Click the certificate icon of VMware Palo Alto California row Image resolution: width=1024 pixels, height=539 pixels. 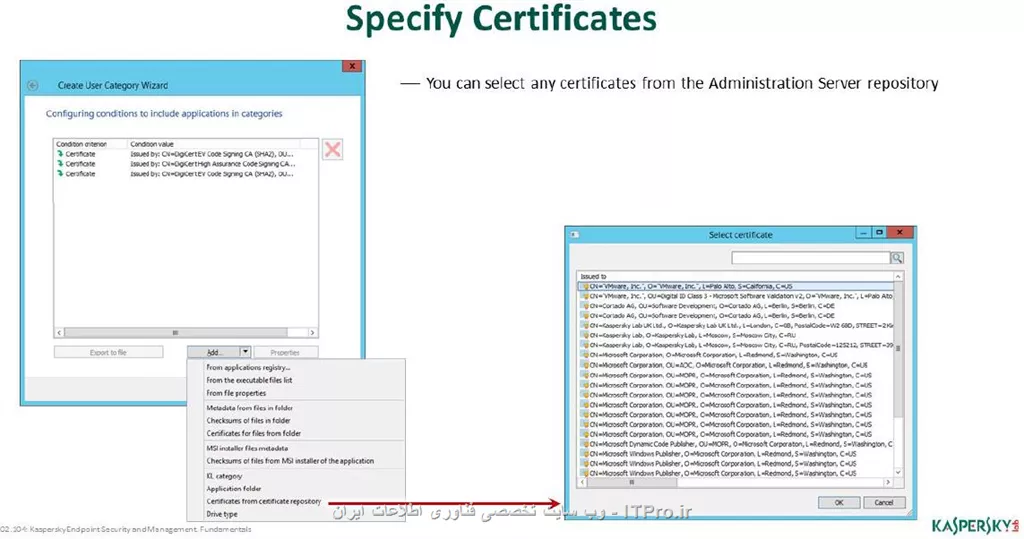coord(585,286)
